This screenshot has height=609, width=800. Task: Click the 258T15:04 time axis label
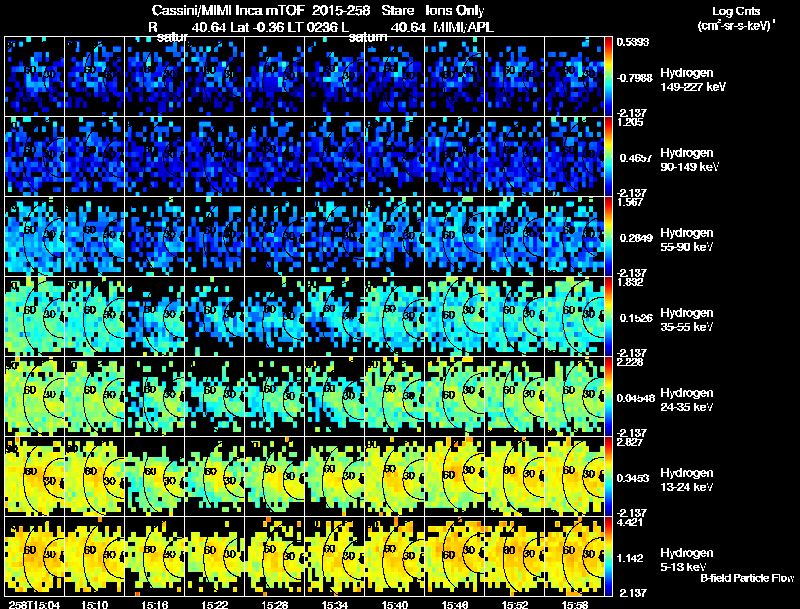pos(34,604)
